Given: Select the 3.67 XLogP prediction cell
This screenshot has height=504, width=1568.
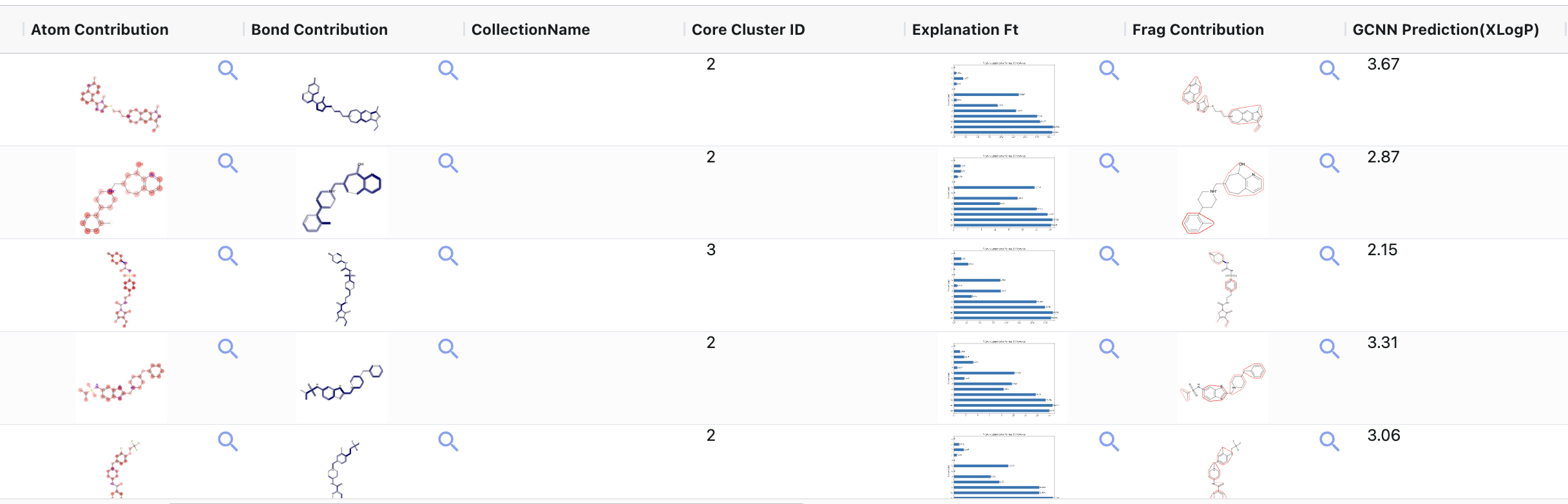Looking at the screenshot, I should pyautogui.click(x=1383, y=64).
